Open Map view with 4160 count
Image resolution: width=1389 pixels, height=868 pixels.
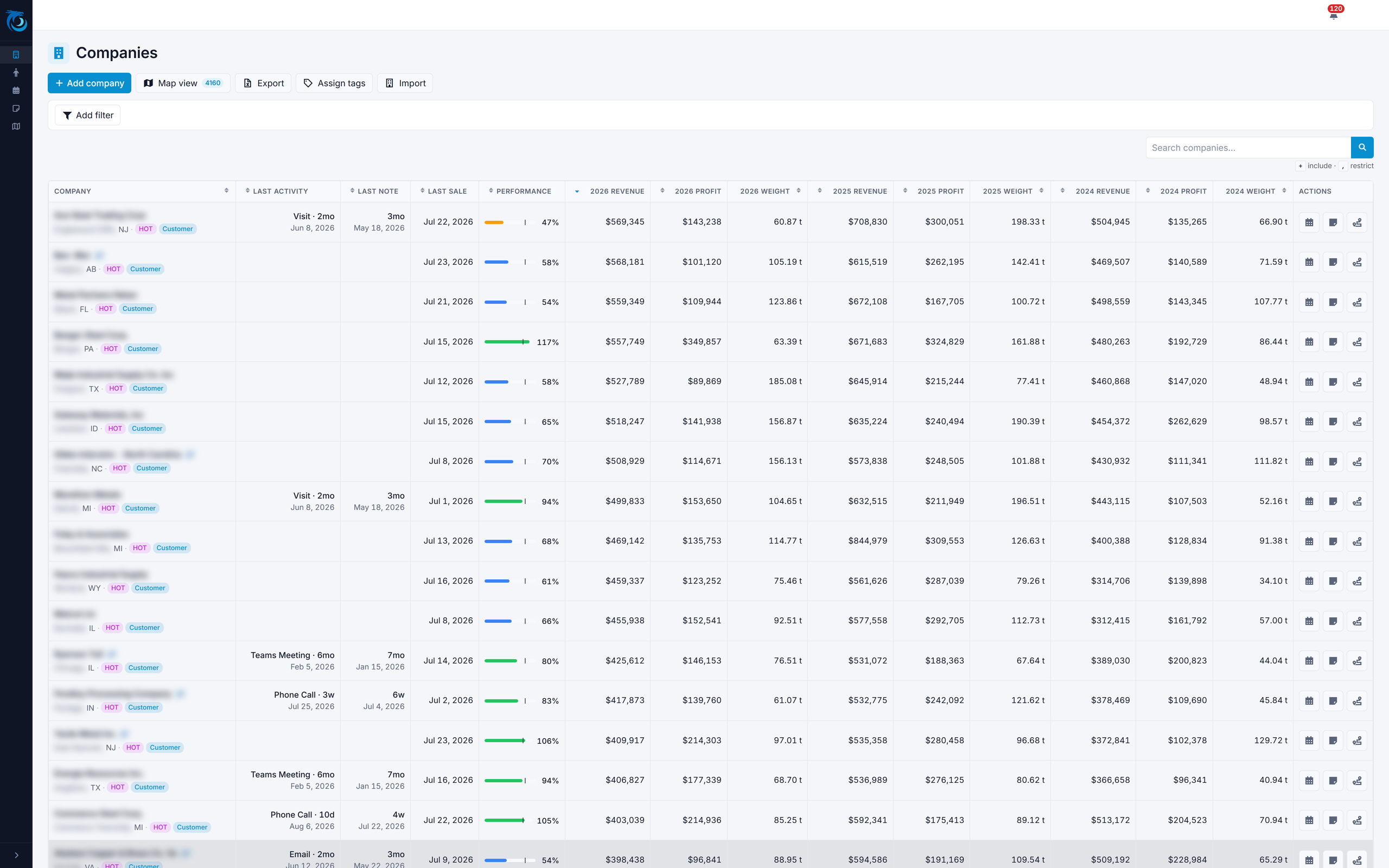pos(183,83)
